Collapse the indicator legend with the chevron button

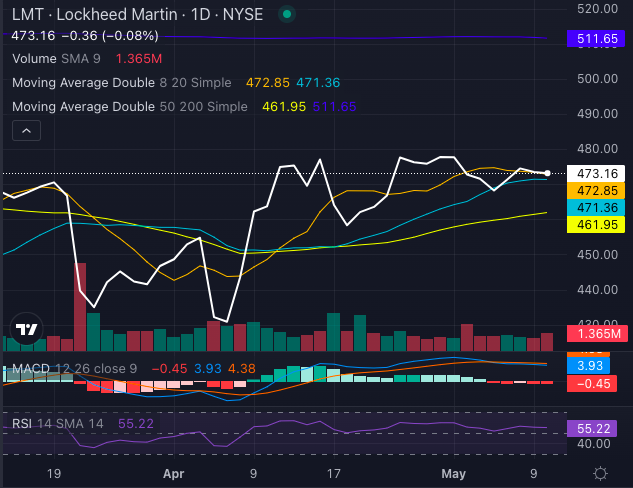[x=26, y=131]
